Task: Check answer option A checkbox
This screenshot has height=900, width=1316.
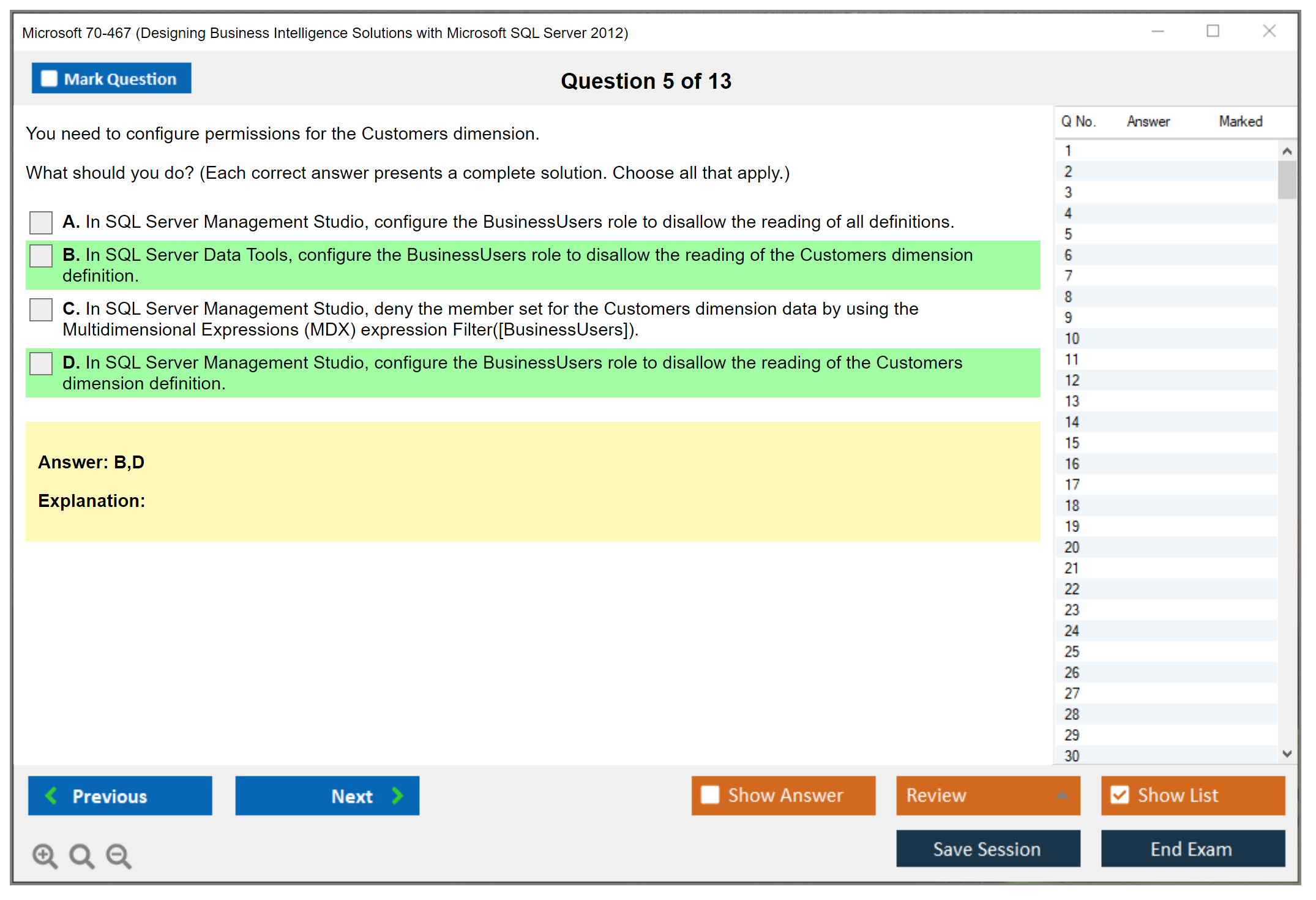Action: pyautogui.click(x=40, y=222)
